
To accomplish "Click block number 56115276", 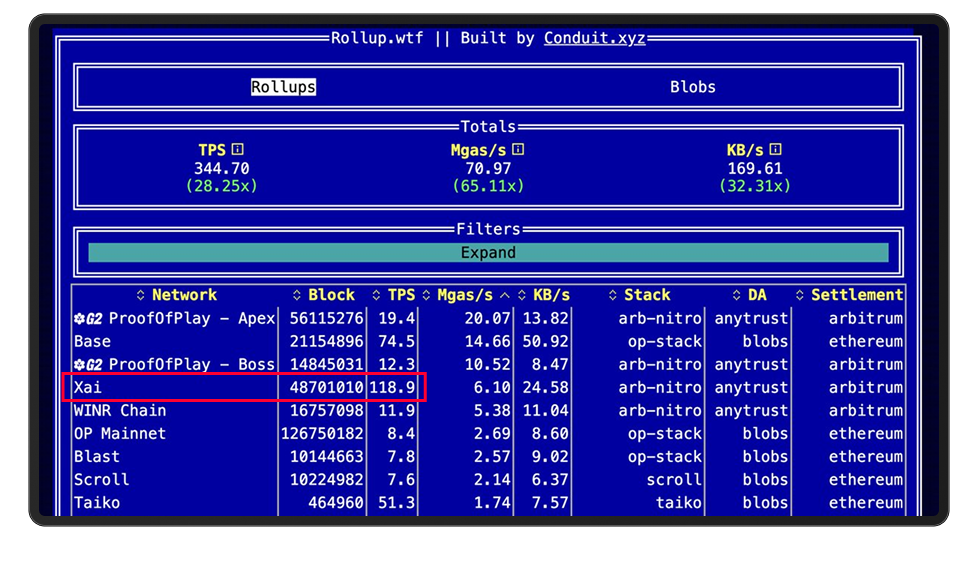I will pyautogui.click(x=326, y=319).
